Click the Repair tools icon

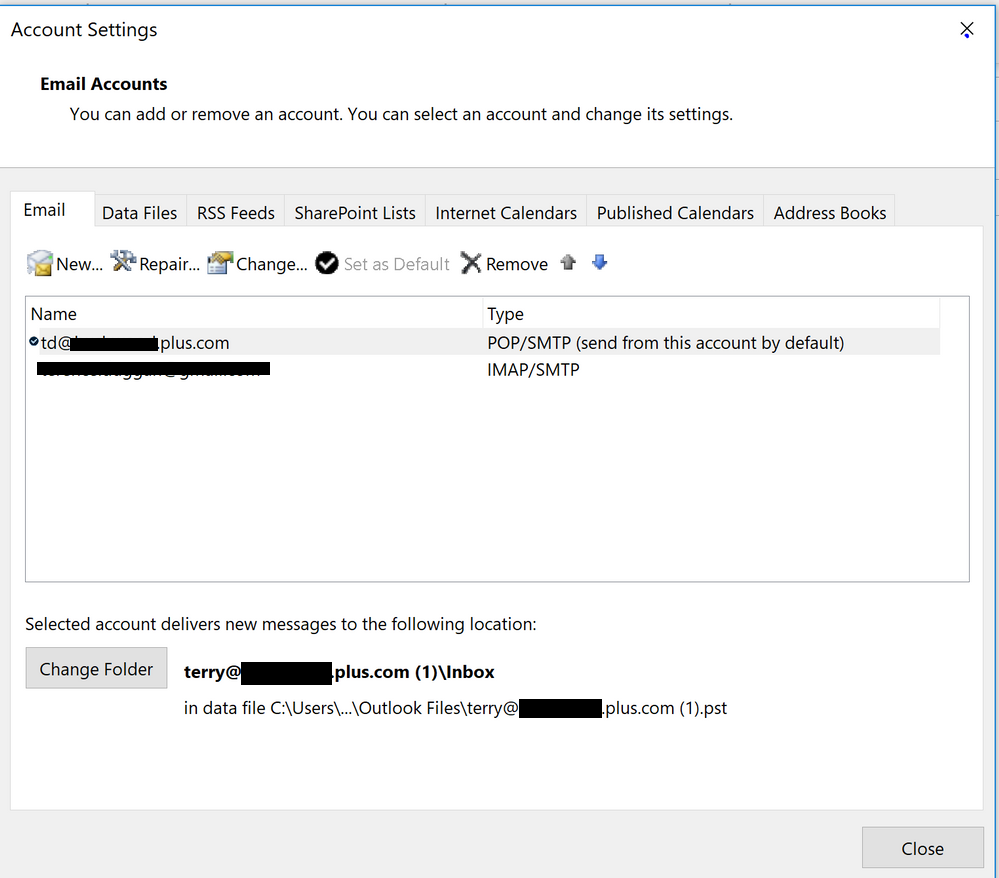coord(123,263)
